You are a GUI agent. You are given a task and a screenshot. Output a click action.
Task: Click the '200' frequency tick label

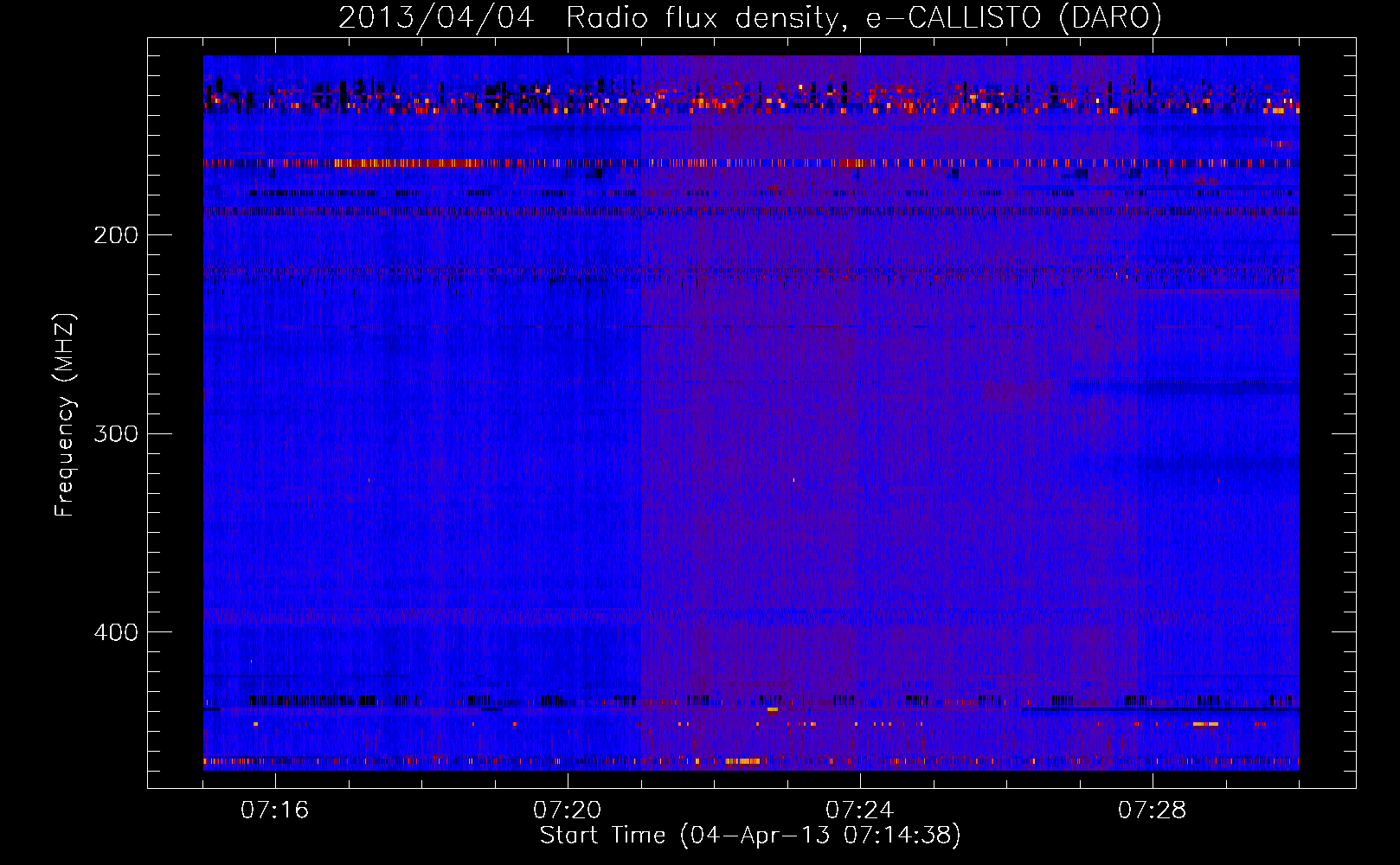point(116,235)
